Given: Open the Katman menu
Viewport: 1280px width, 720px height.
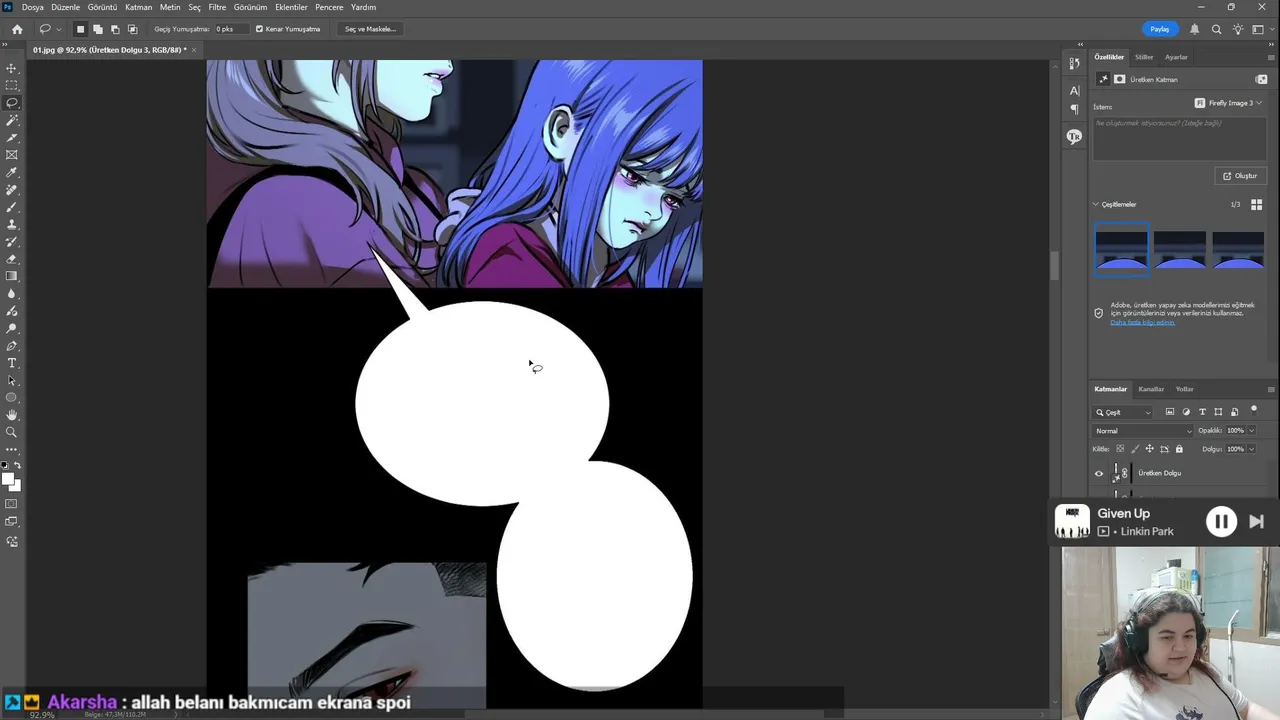Looking at the screenshot, I should coord(139,7).
